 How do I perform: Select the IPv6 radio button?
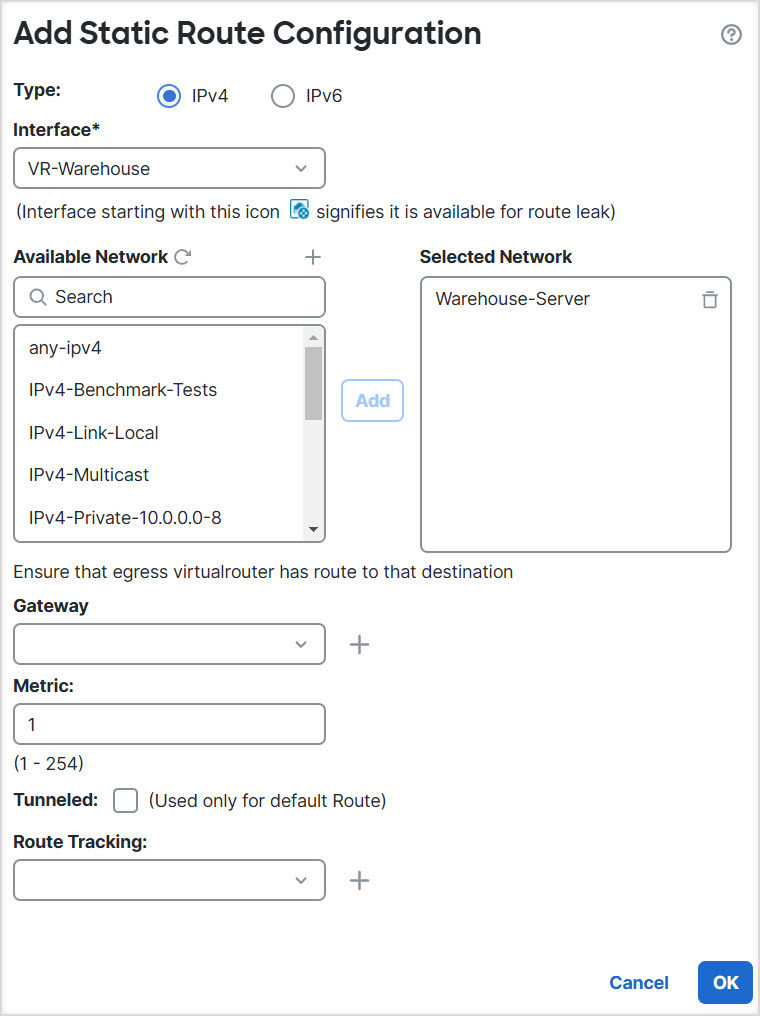(283, 96)
